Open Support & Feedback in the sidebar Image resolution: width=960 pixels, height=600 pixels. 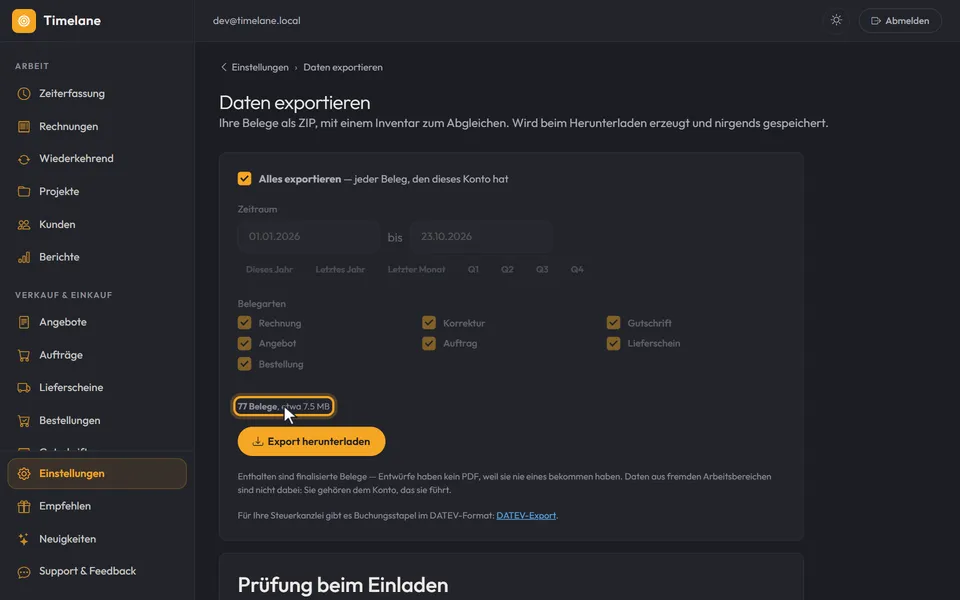pyautogui.click(x=97, y=572)
